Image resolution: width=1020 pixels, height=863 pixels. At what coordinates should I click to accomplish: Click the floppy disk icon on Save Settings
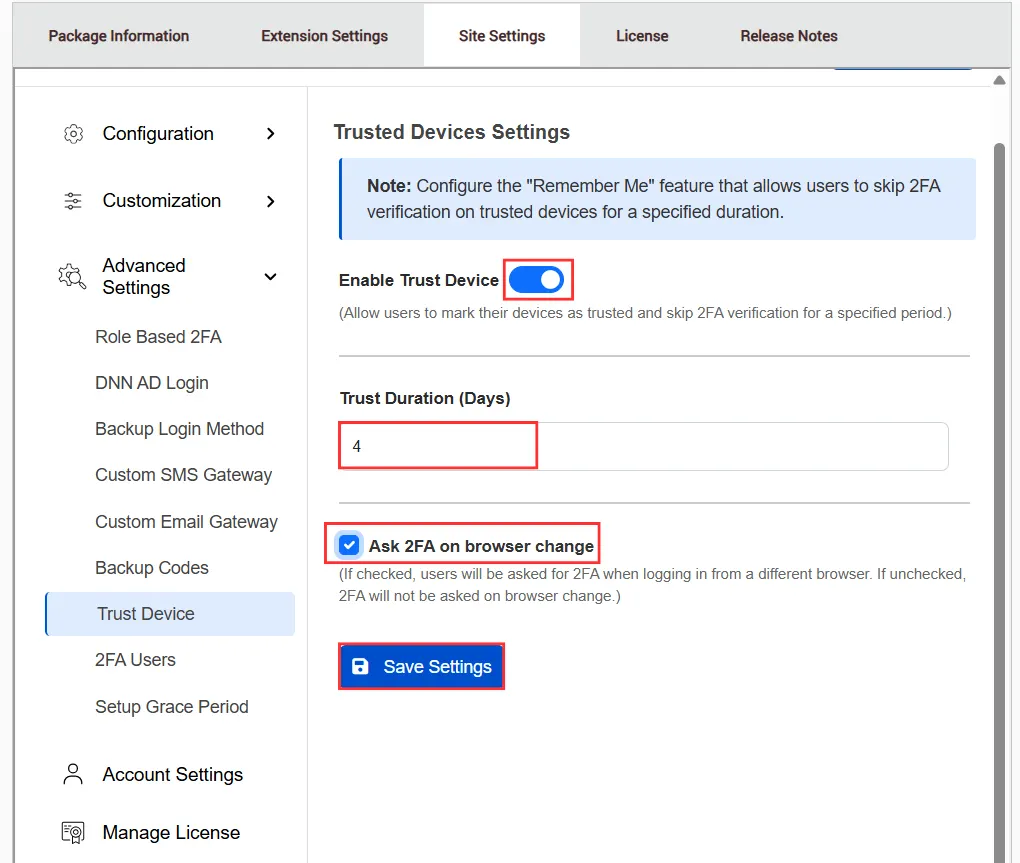(361, 667)
